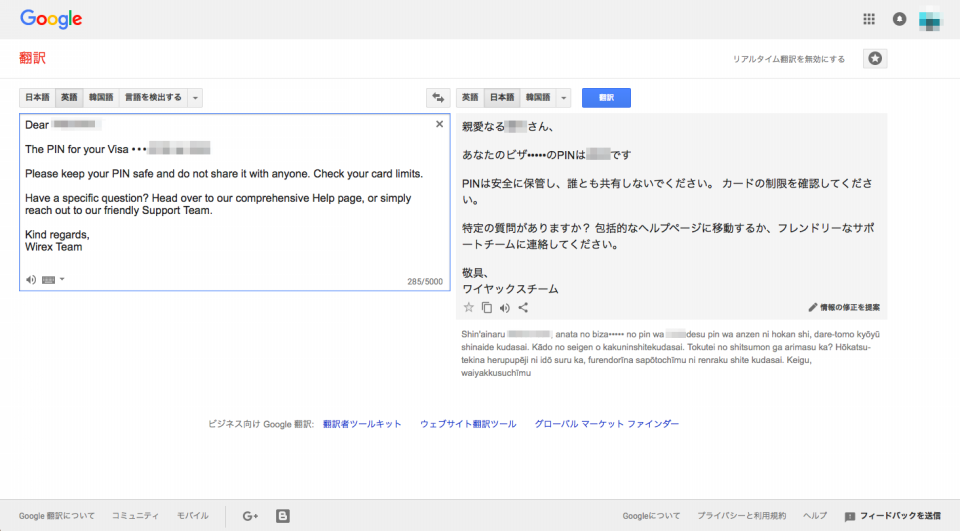Expand the source language list dropdown
The width and height of the screenshot is (960, 531).
195,97
